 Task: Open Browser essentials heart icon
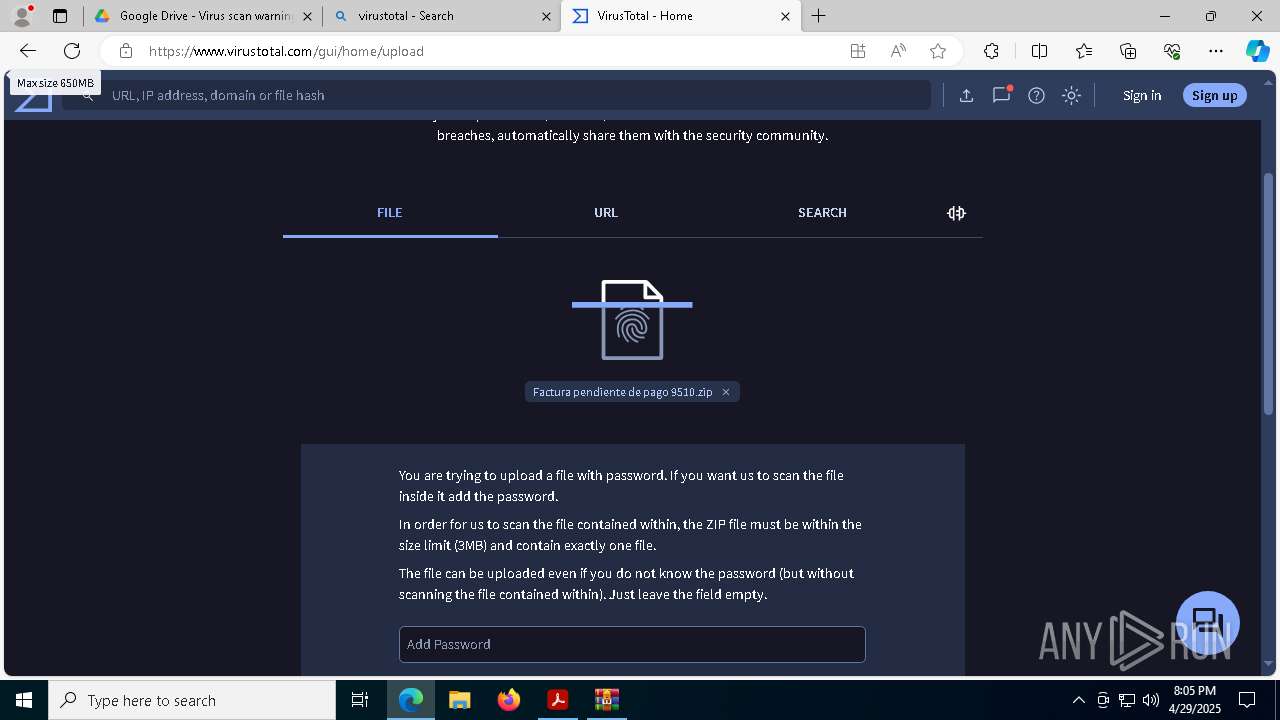[1172, 51]
